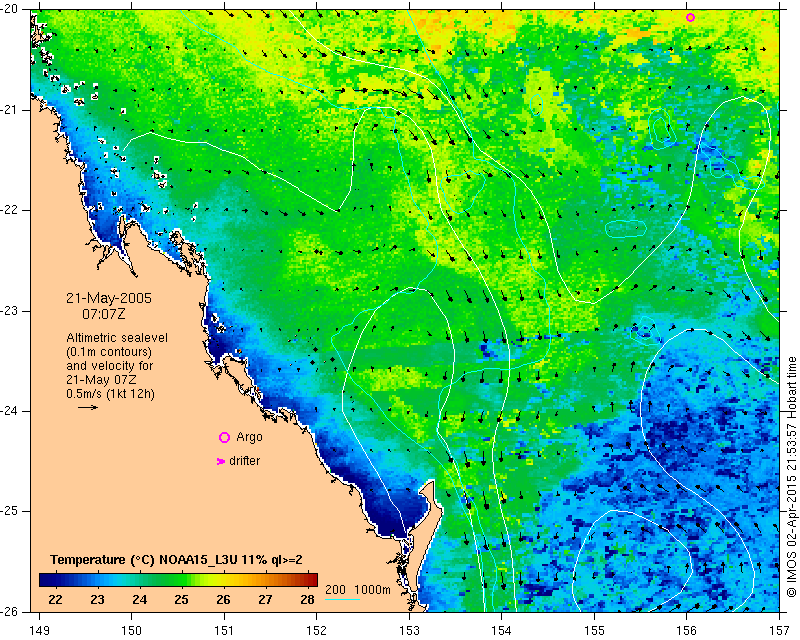The image size is (800, 640).
Task: Click the colorbar tick label '27'
Action: 265,600
